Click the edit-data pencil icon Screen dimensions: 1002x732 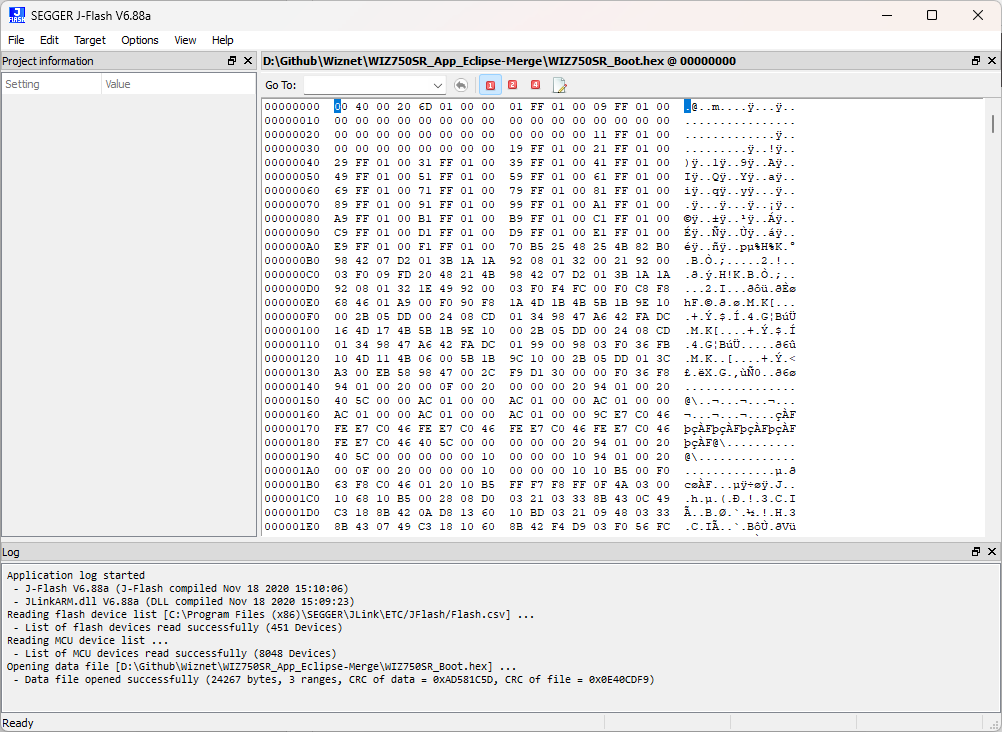[x=560, y=85]
